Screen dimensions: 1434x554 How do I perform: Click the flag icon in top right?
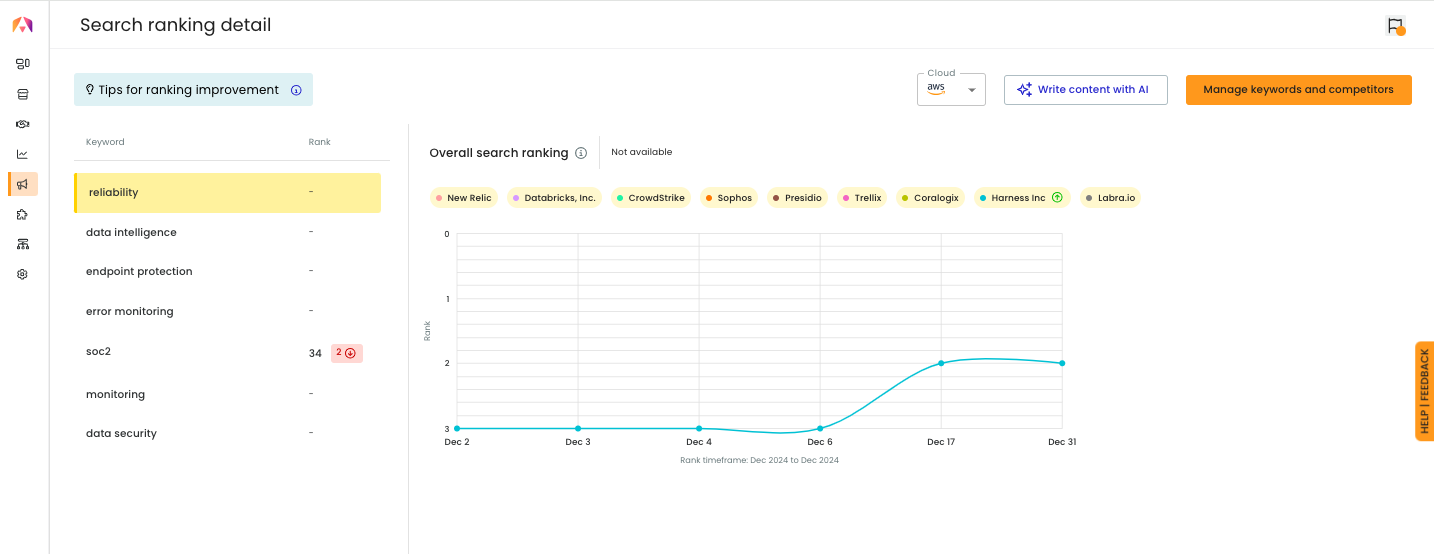[x=1395, y=26]
